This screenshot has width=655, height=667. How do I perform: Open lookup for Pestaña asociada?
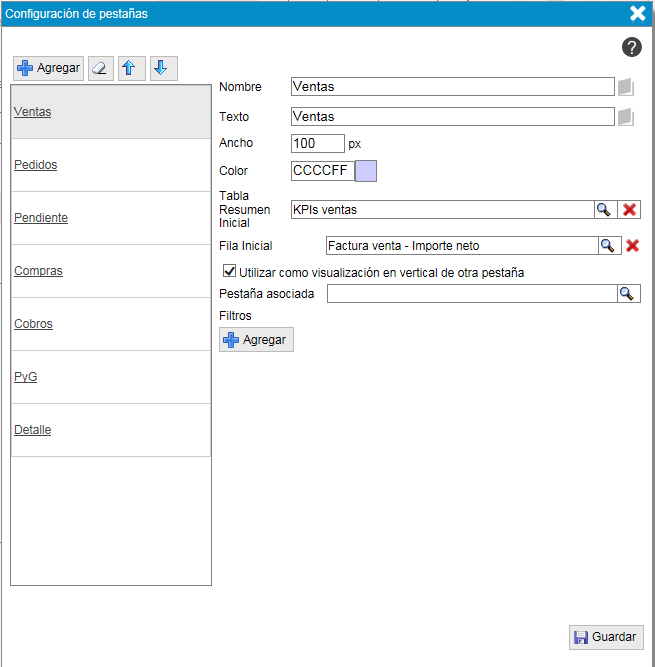628,294
